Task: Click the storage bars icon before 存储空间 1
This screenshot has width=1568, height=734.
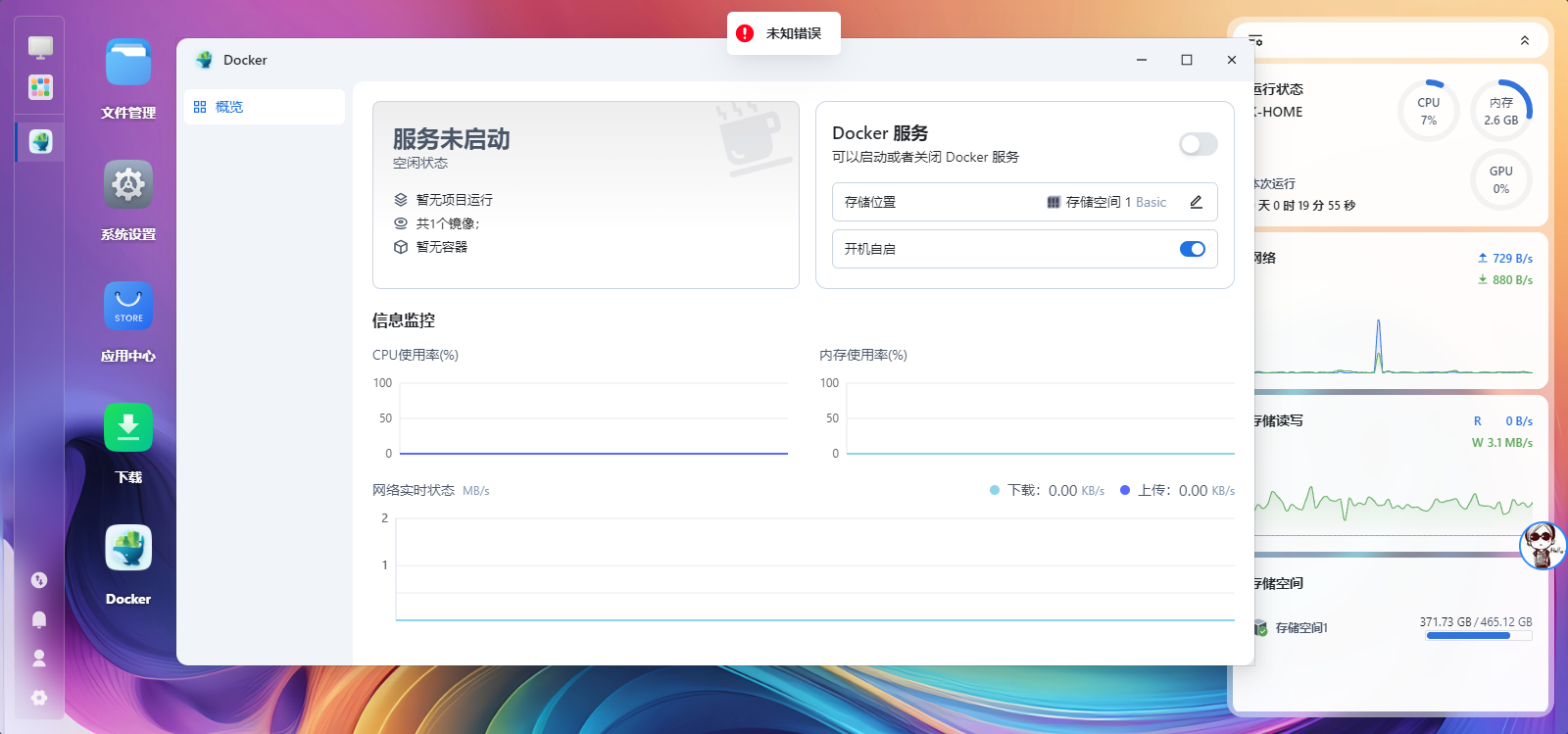Action: [x=1053, y=202]
